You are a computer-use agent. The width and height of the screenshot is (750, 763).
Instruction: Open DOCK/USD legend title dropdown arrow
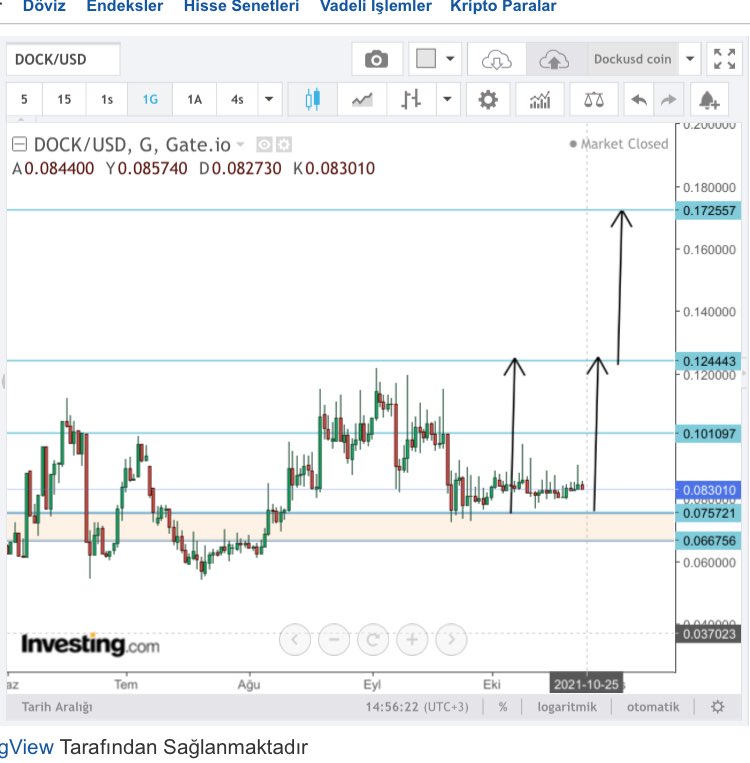[240, 145]
